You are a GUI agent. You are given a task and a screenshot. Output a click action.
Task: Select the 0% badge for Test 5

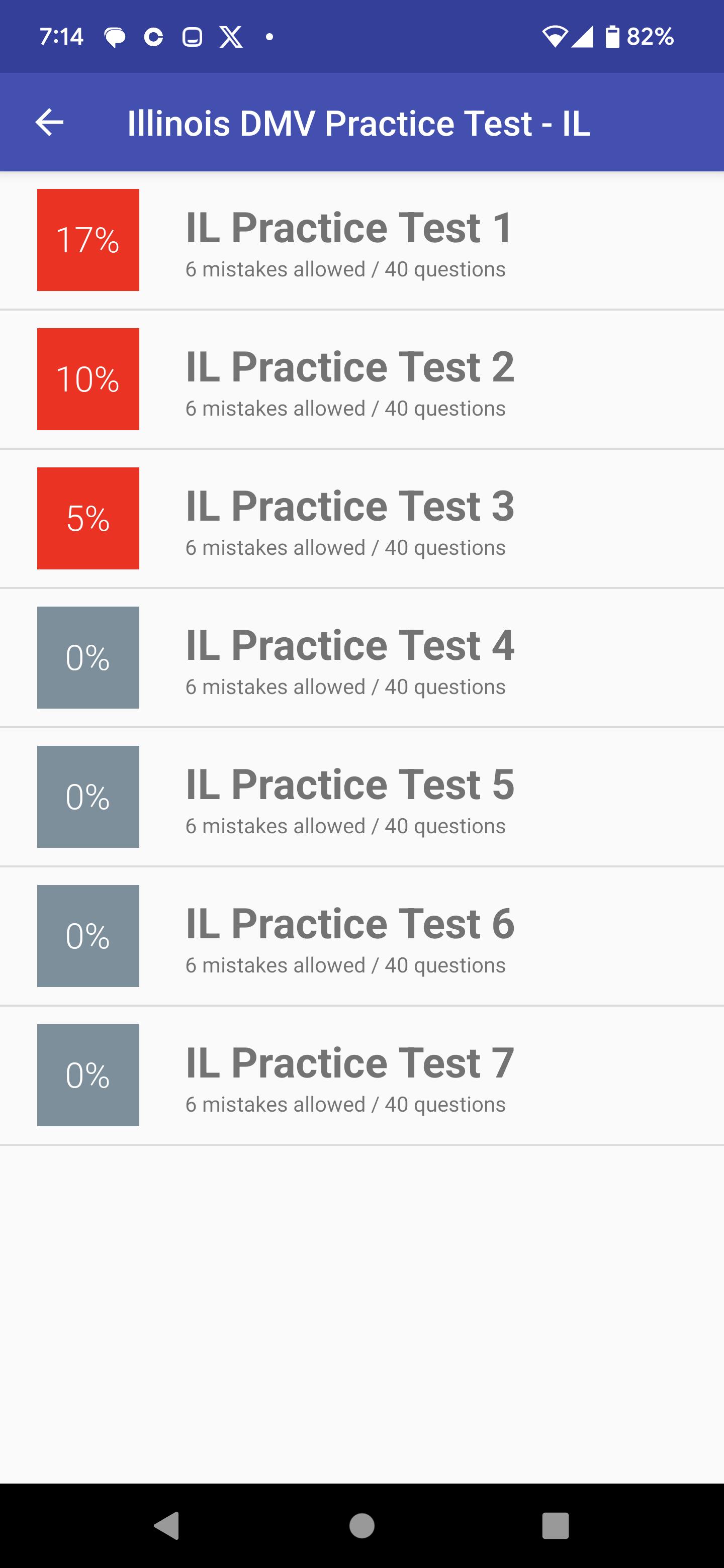point(88,797)
